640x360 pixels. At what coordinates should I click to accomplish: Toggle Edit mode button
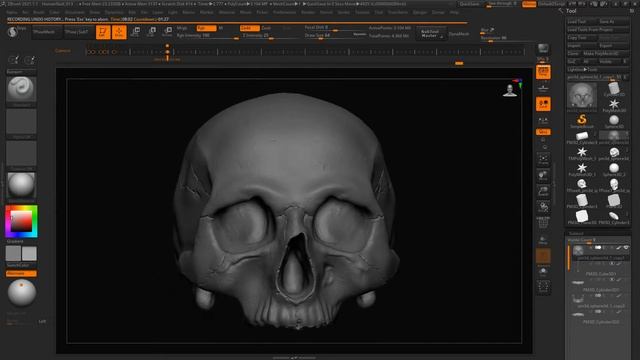103,32
